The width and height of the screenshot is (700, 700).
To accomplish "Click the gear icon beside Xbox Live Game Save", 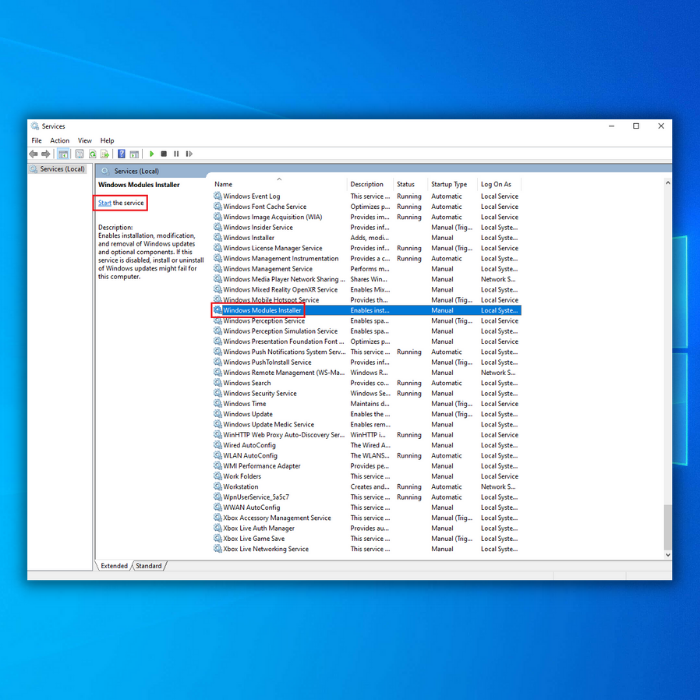I will 217,538.
